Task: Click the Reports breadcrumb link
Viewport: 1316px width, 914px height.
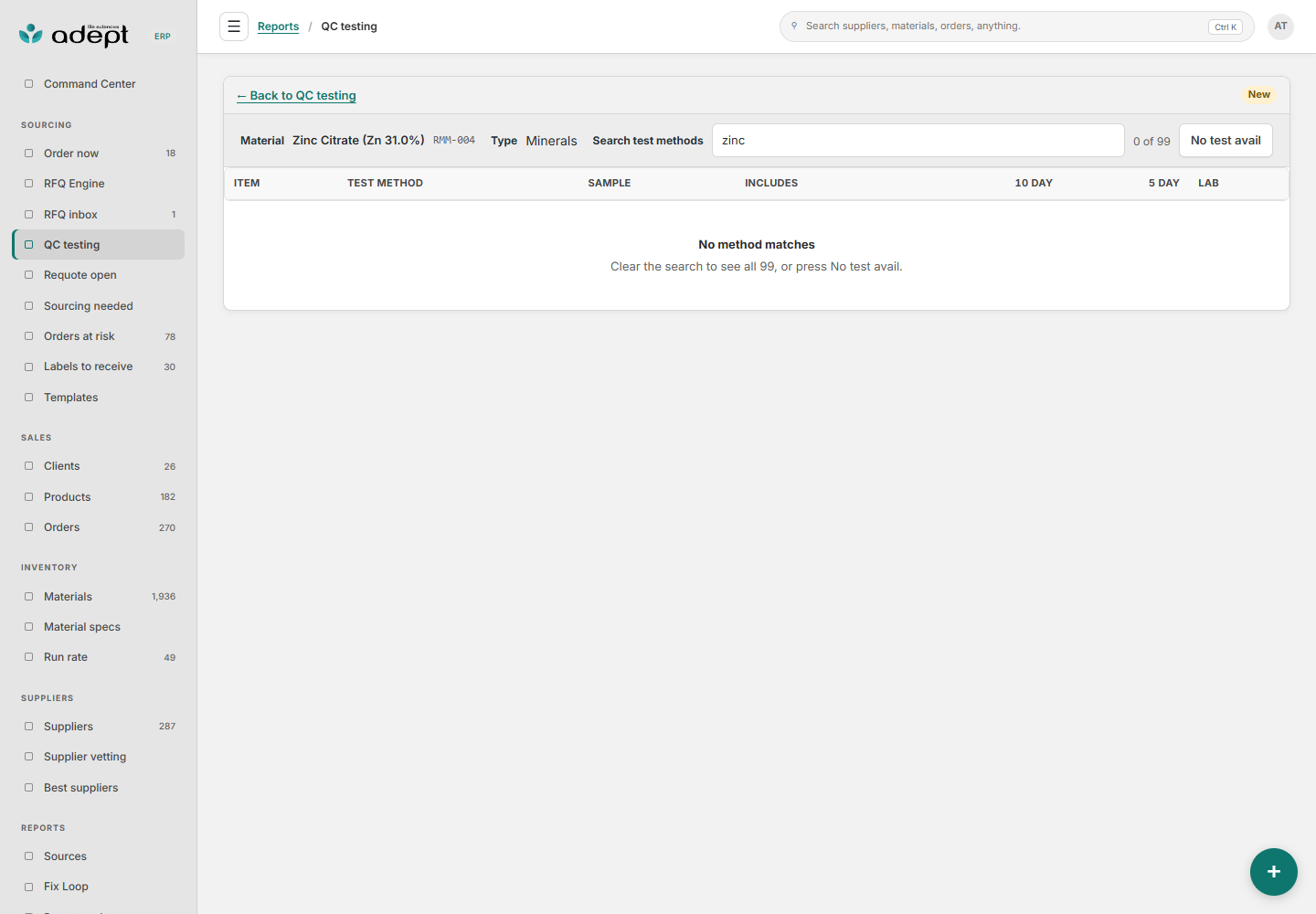Action: [278, 27]
